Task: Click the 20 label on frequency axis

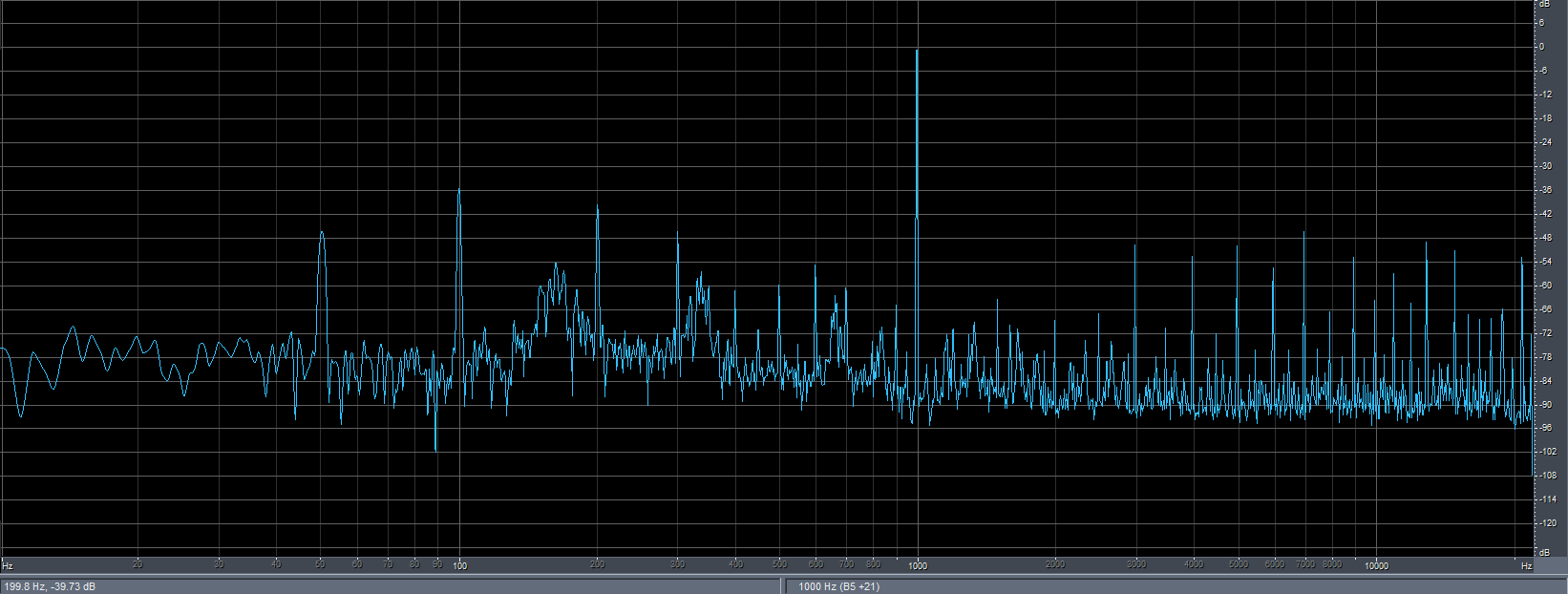Action: [x=138, y=564]
